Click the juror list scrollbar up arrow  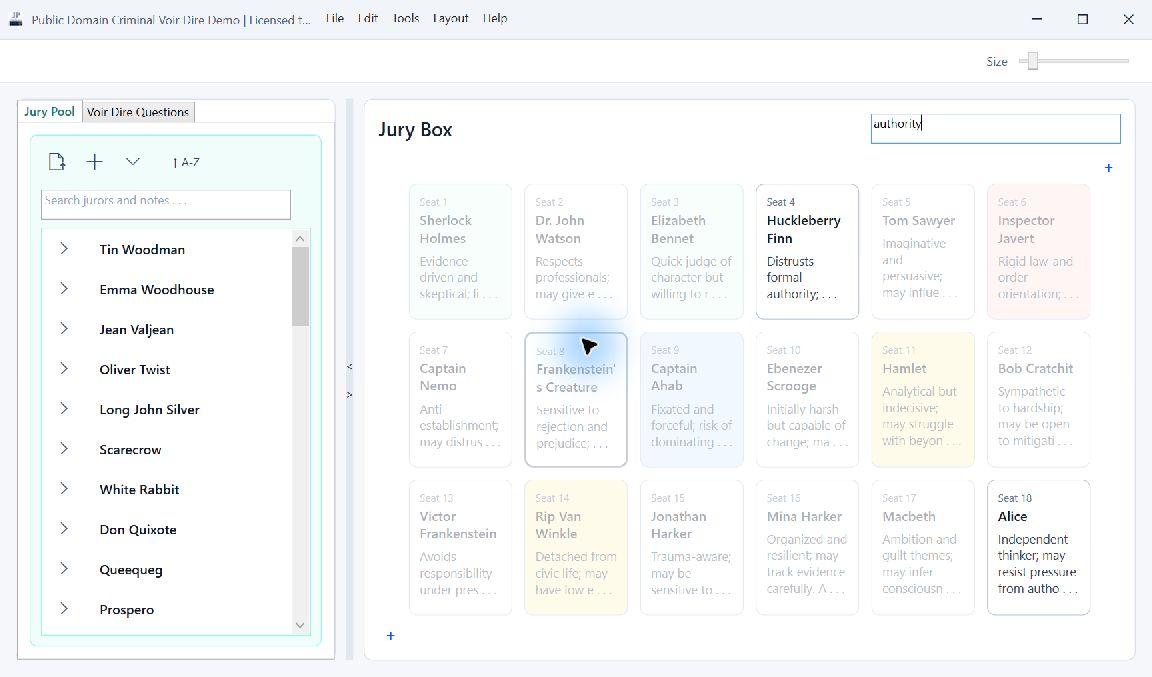click(x=300, y=239)
